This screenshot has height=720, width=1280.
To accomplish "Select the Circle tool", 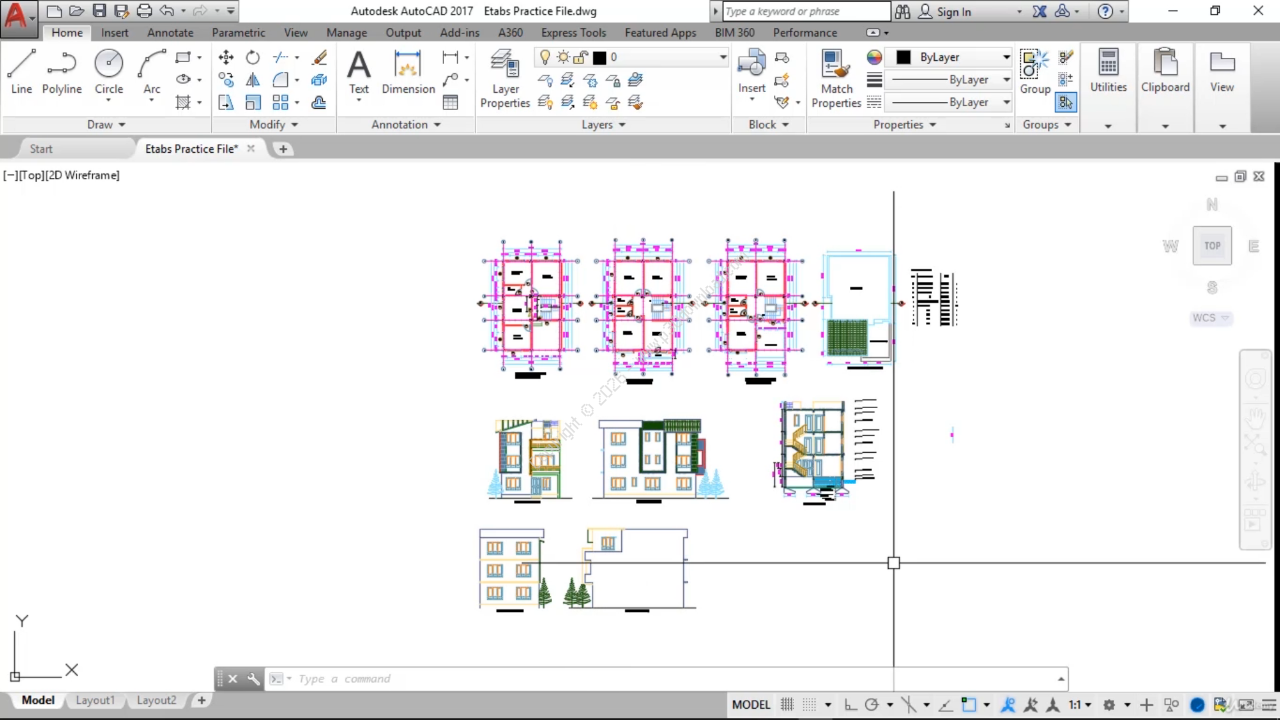I will point(109,74).
